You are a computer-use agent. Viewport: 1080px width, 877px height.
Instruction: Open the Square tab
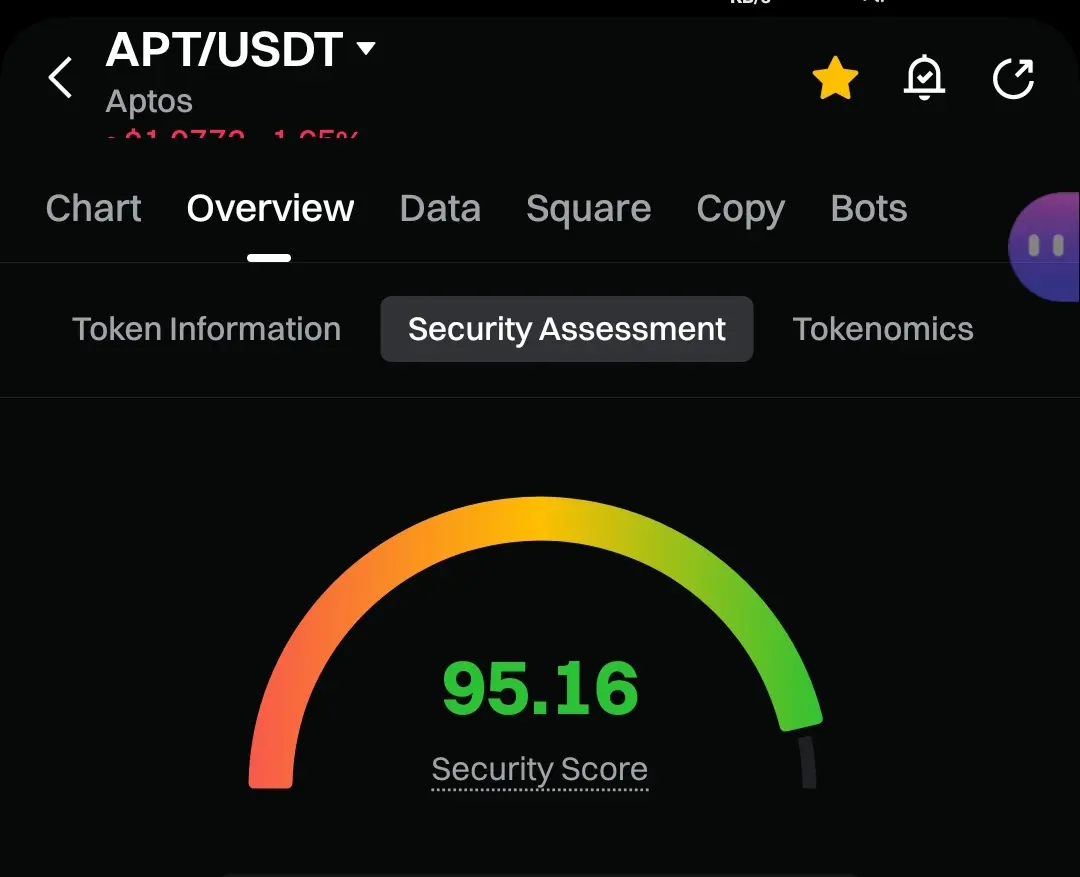(588, 209)
